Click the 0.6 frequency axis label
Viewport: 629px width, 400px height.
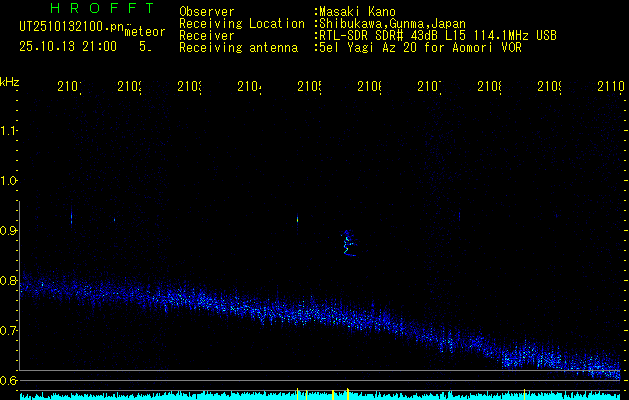pyautogui.click(x=8, y=380)
